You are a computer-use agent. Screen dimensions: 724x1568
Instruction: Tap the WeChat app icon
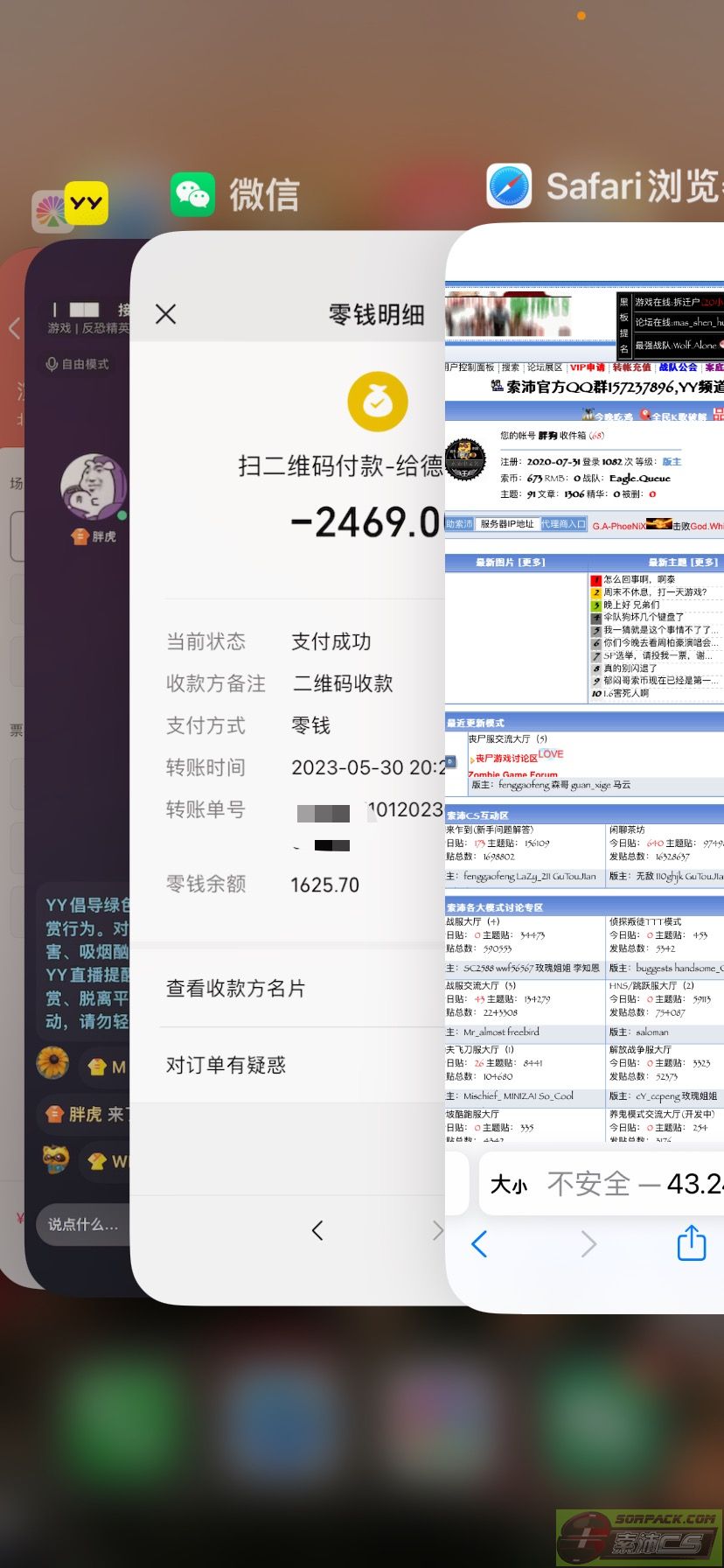[192, 194]
